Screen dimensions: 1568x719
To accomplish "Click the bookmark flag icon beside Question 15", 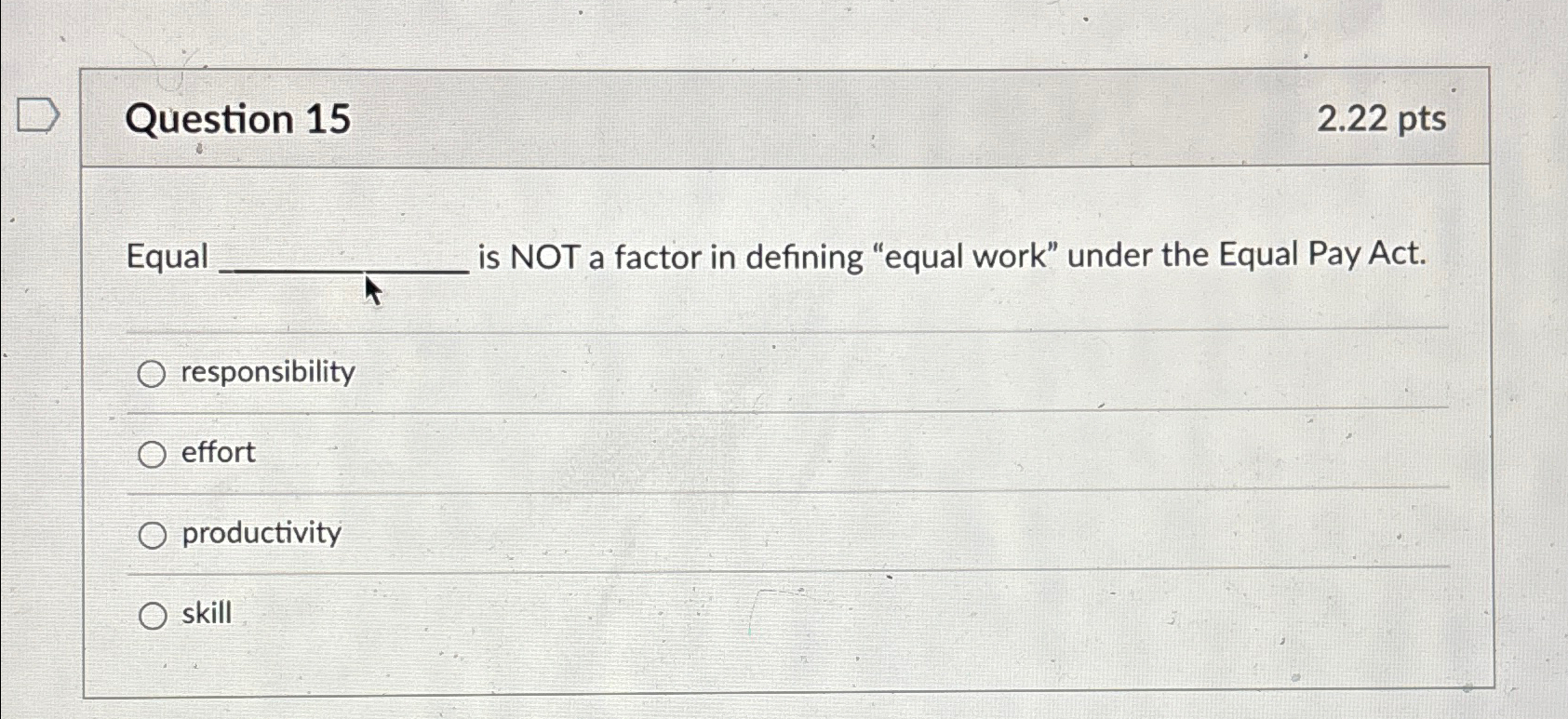I will 37,115.
